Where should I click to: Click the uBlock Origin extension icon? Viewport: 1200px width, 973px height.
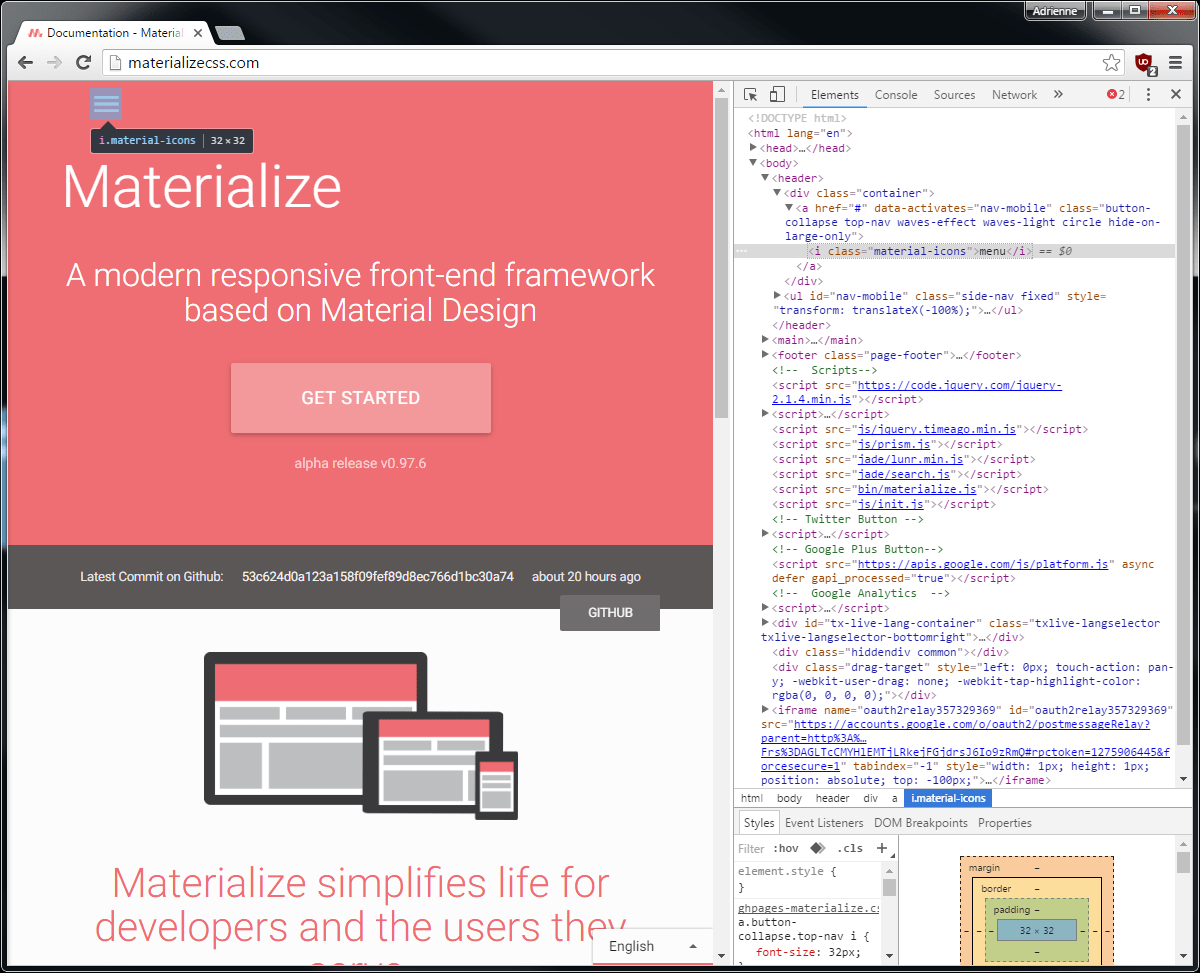pos(1143,62)
